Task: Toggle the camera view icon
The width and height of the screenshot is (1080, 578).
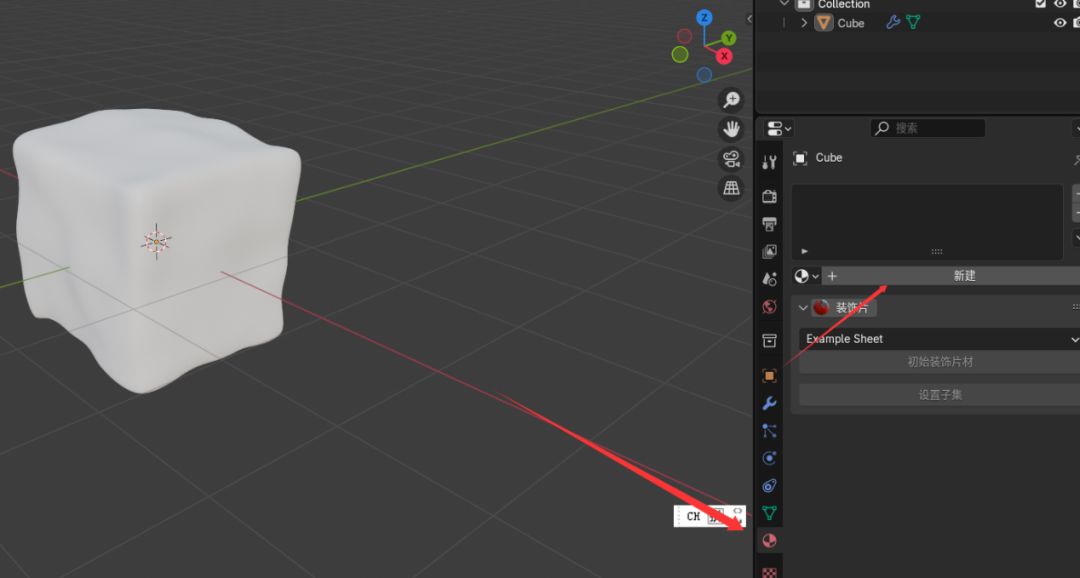Action: pyautogui.click(x=732, y=159)
